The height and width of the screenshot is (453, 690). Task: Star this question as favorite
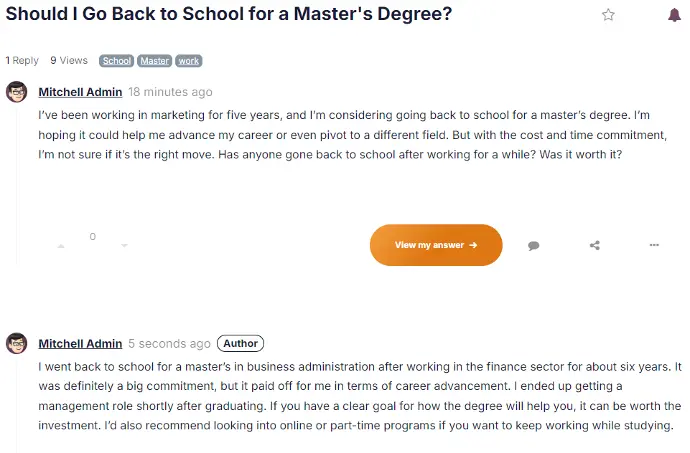click(x=608, y=15)
